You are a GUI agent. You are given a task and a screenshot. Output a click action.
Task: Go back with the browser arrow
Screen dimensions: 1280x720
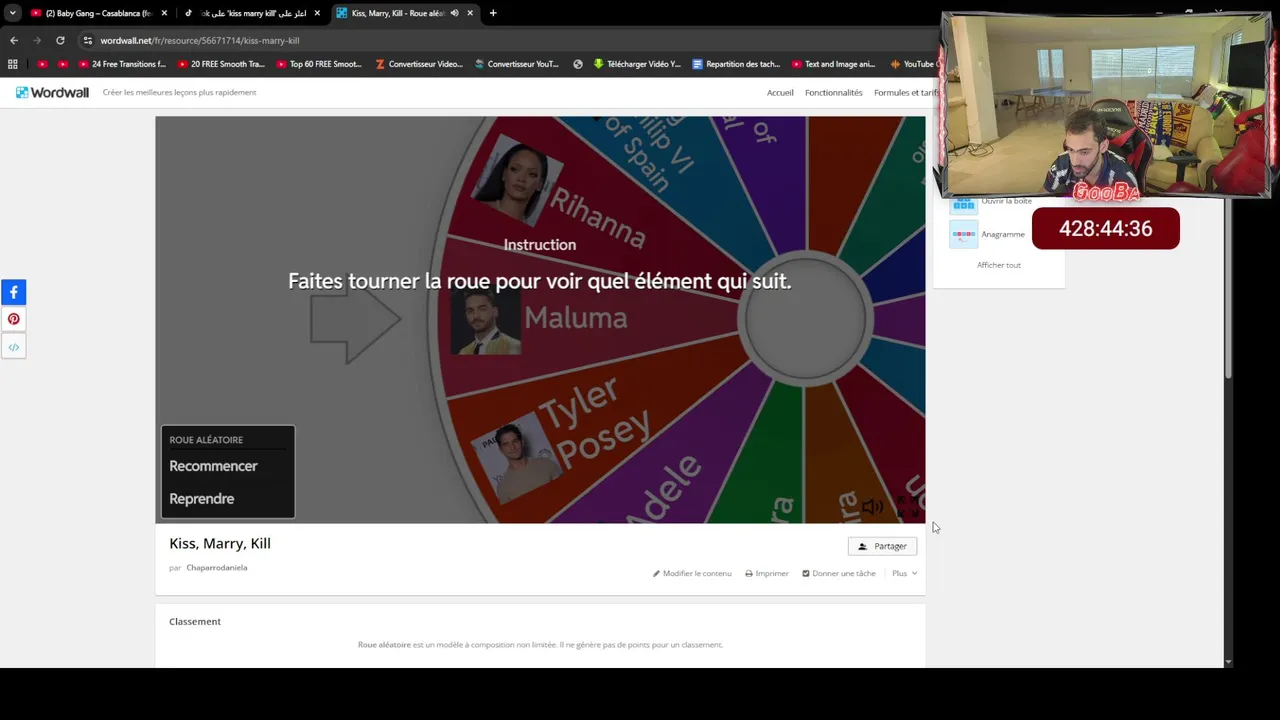14,41
